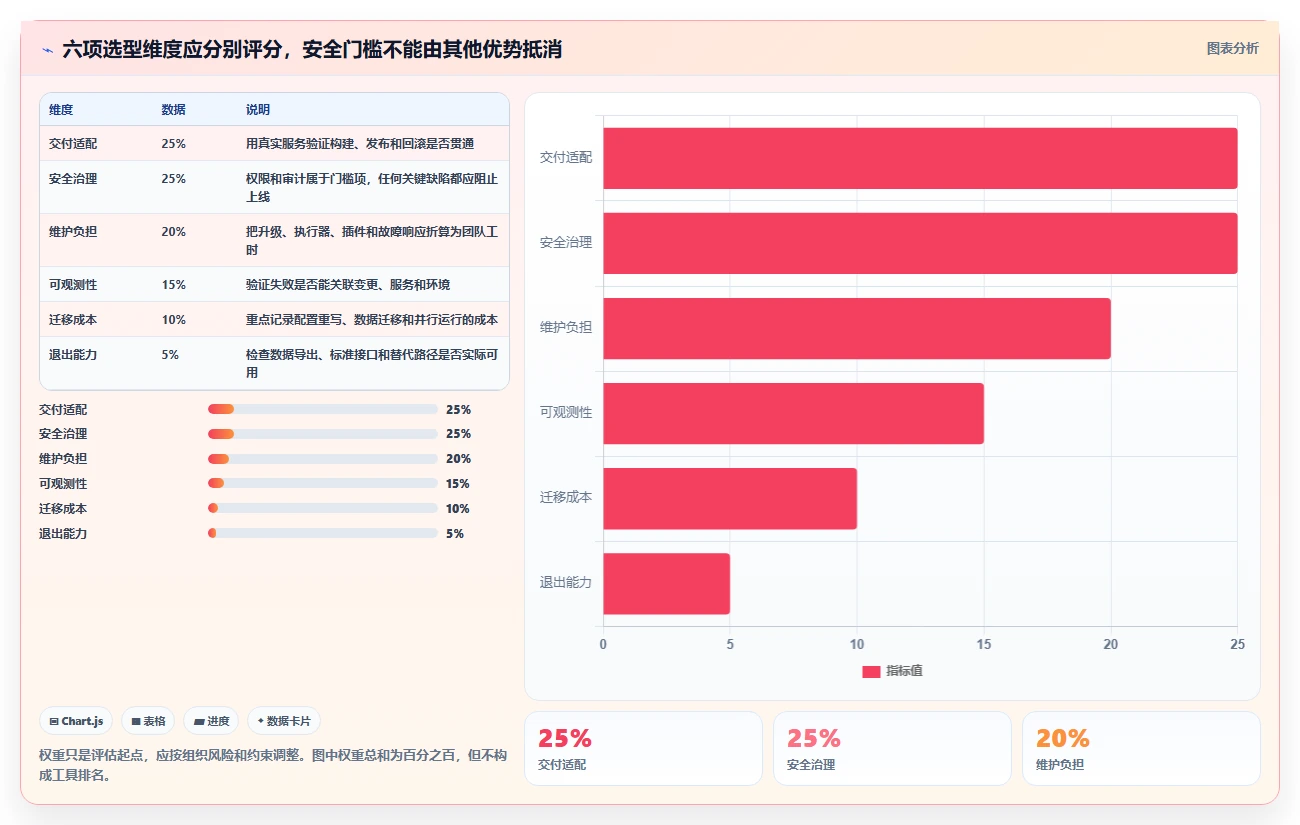Viewport: 1300px width, 825px height.
Task: Select the 表格 chip
Action: coord(148,721)
